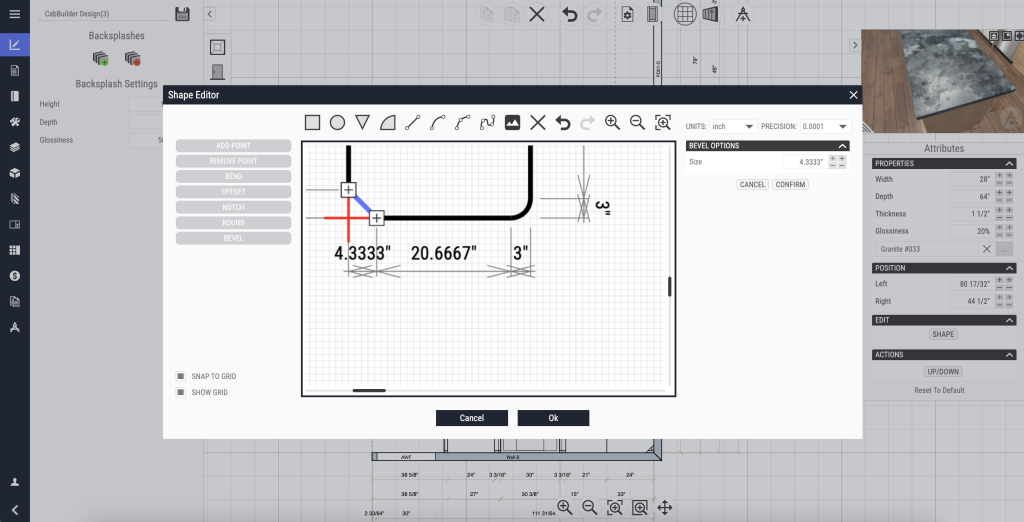1024x522 pixels.
Task: Click the 3D box icon in left sidebar
Action: 14,173
